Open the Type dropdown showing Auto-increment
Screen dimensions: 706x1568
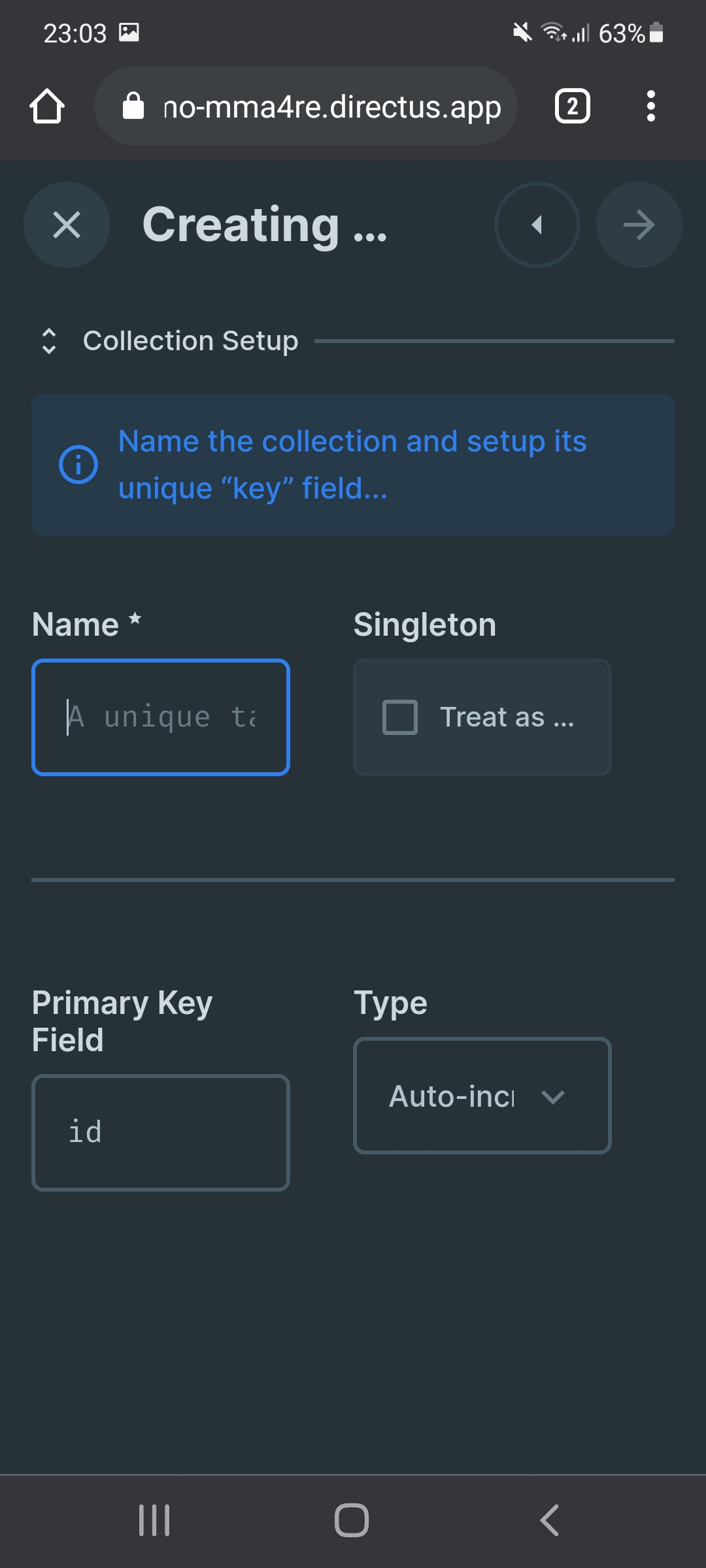click(x=482, y=1096)
